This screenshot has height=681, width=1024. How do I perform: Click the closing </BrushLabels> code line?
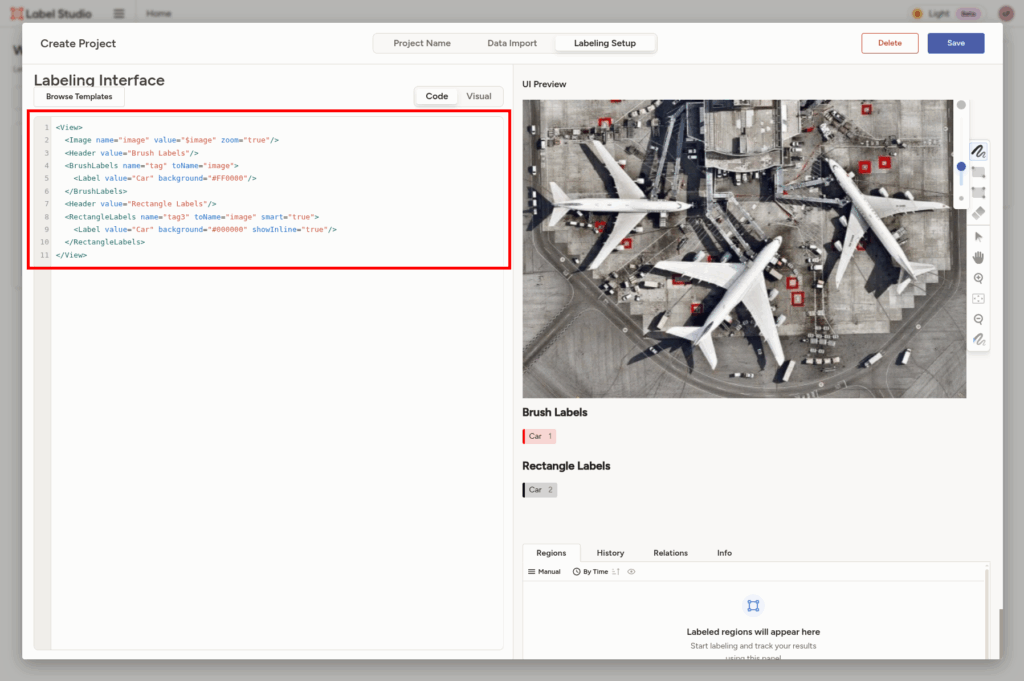point(96,191)
